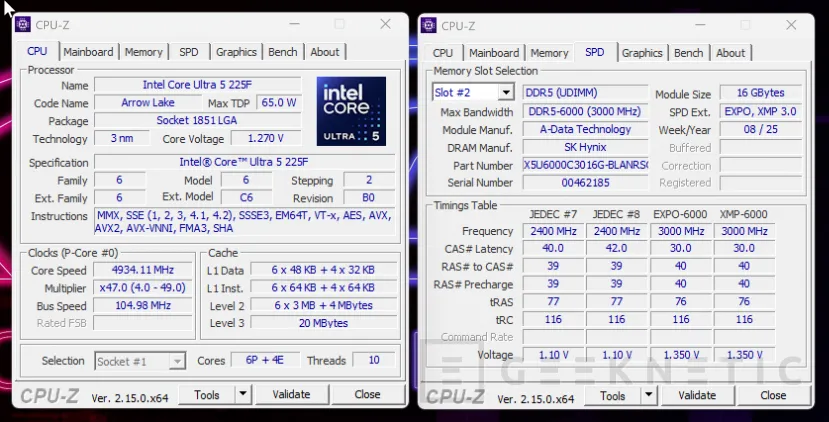Click the 3 nm technology value
Image resolution: width=829 pixels, height=422 pixels.
click(122, 139)
